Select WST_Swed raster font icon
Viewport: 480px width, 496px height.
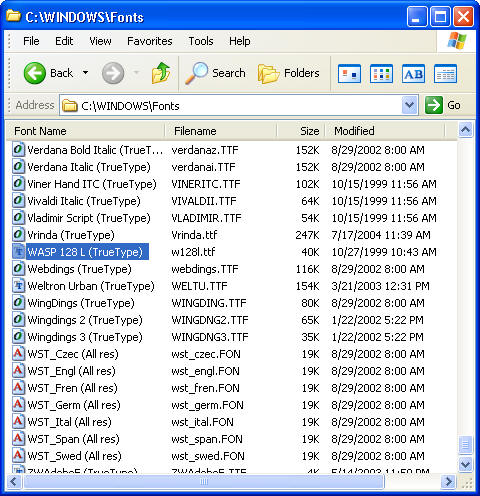(x=18, y=455)
